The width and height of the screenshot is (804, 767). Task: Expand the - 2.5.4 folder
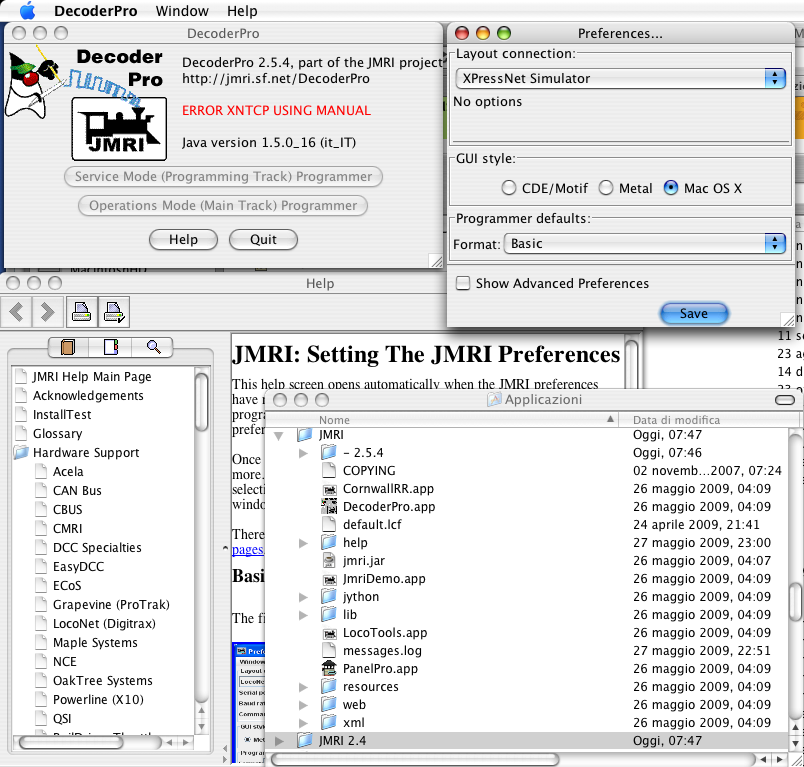pos(304,453)
